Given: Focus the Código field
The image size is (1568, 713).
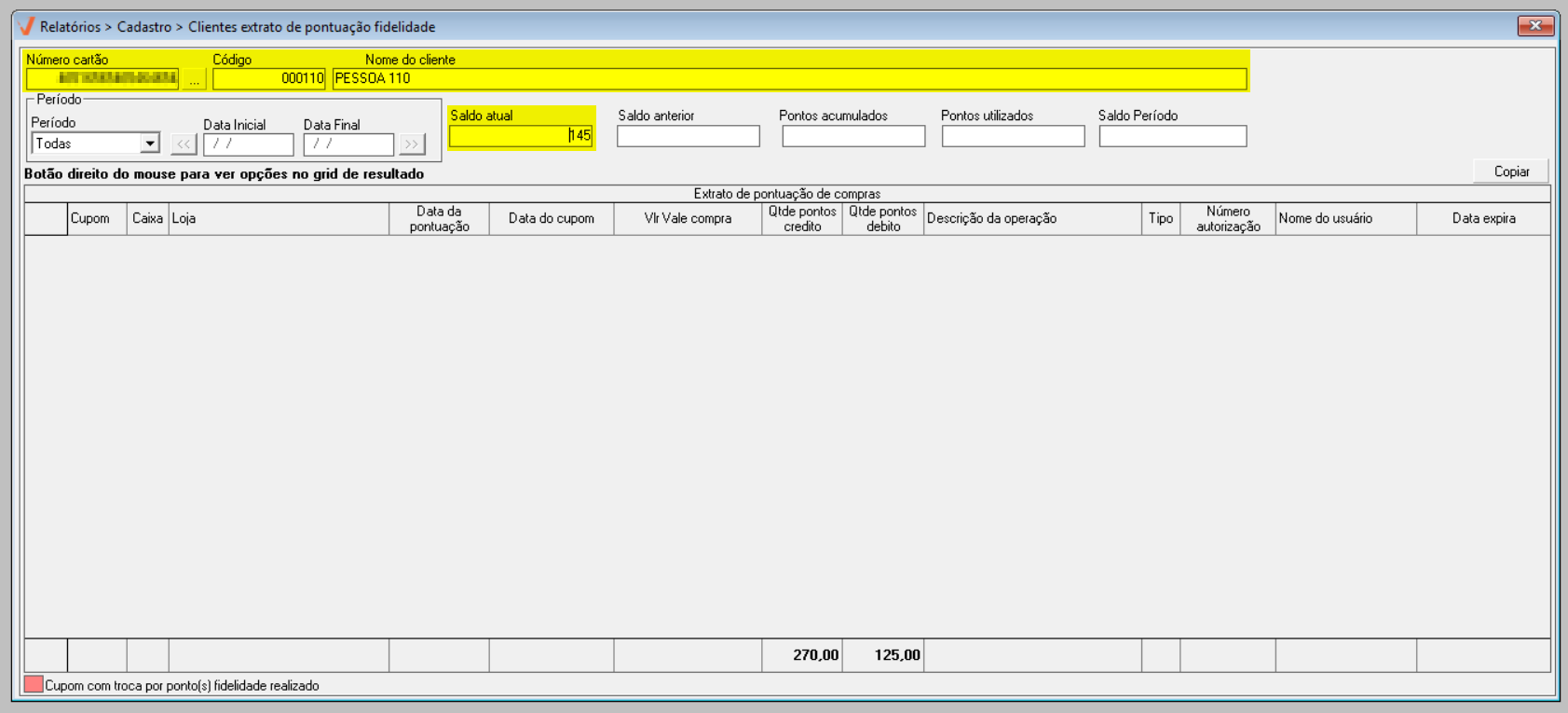Looking at the screenshot, I should coord(268,79).
